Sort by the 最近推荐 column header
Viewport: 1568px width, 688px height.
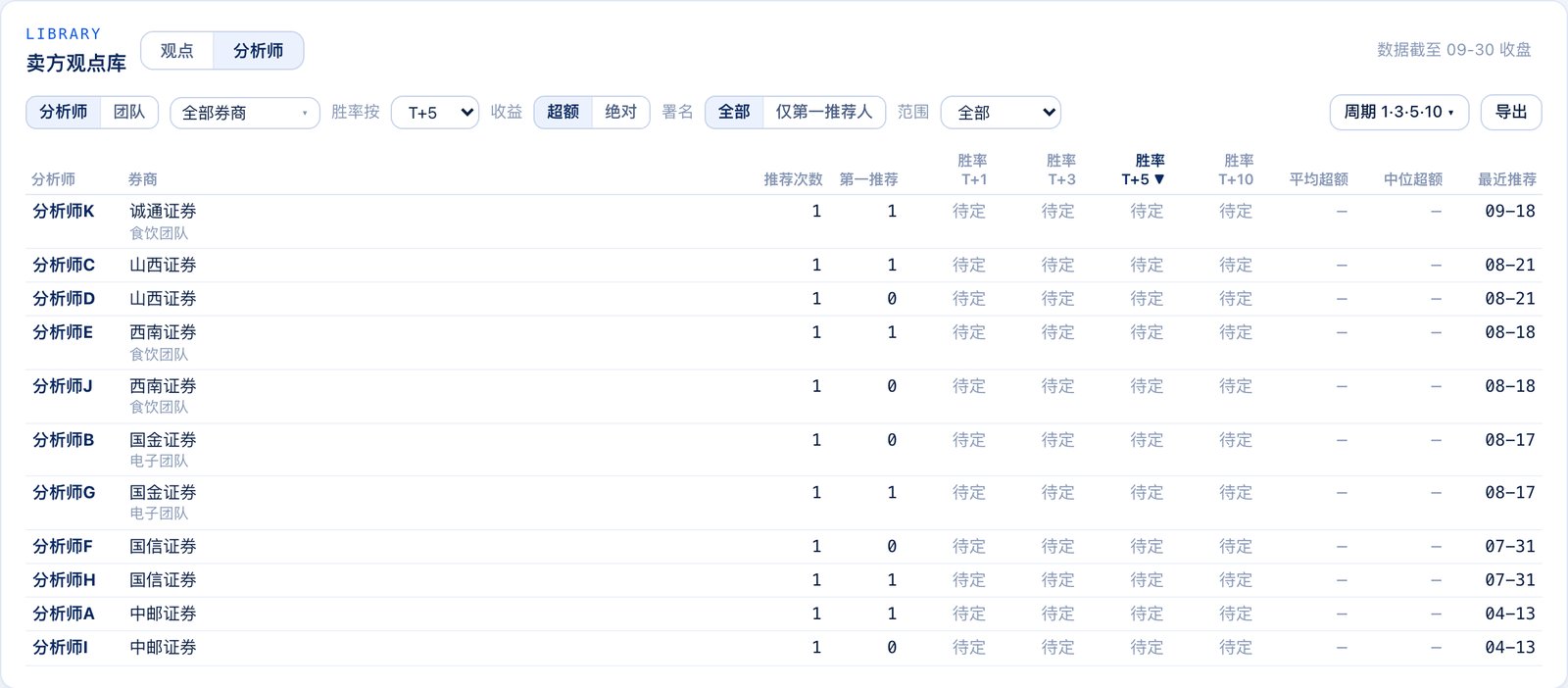click(x=1507, y=179)
